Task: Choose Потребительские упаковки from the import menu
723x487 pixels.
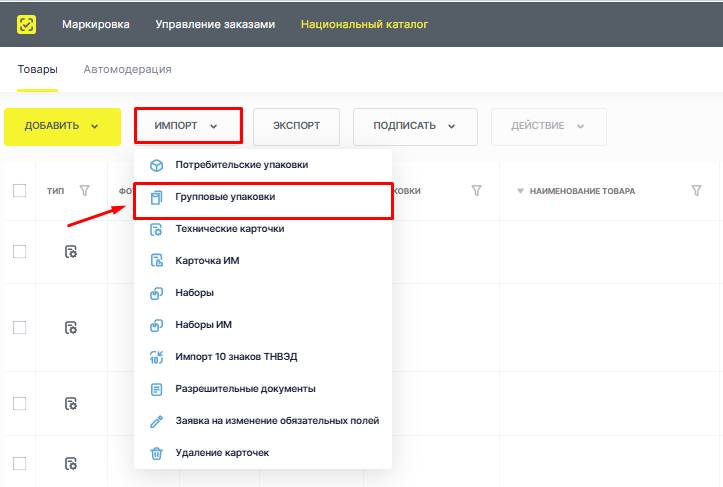Action: tap(263, 165)
